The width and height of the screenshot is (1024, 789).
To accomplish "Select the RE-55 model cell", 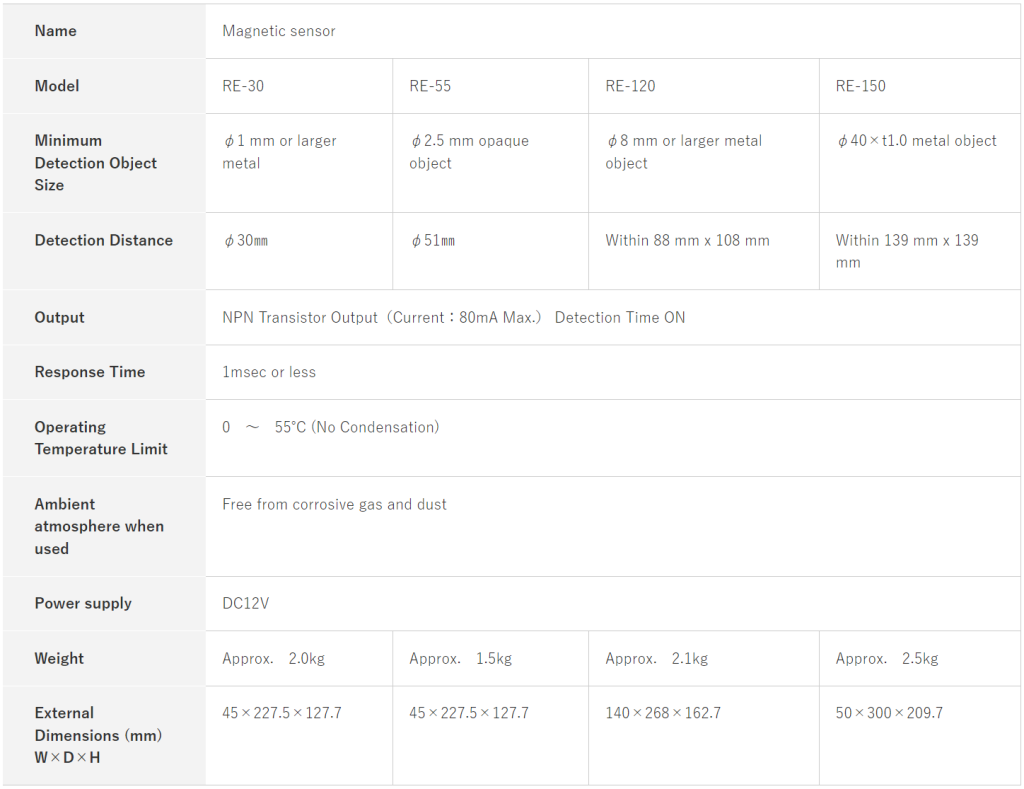I will click(430, 86).
